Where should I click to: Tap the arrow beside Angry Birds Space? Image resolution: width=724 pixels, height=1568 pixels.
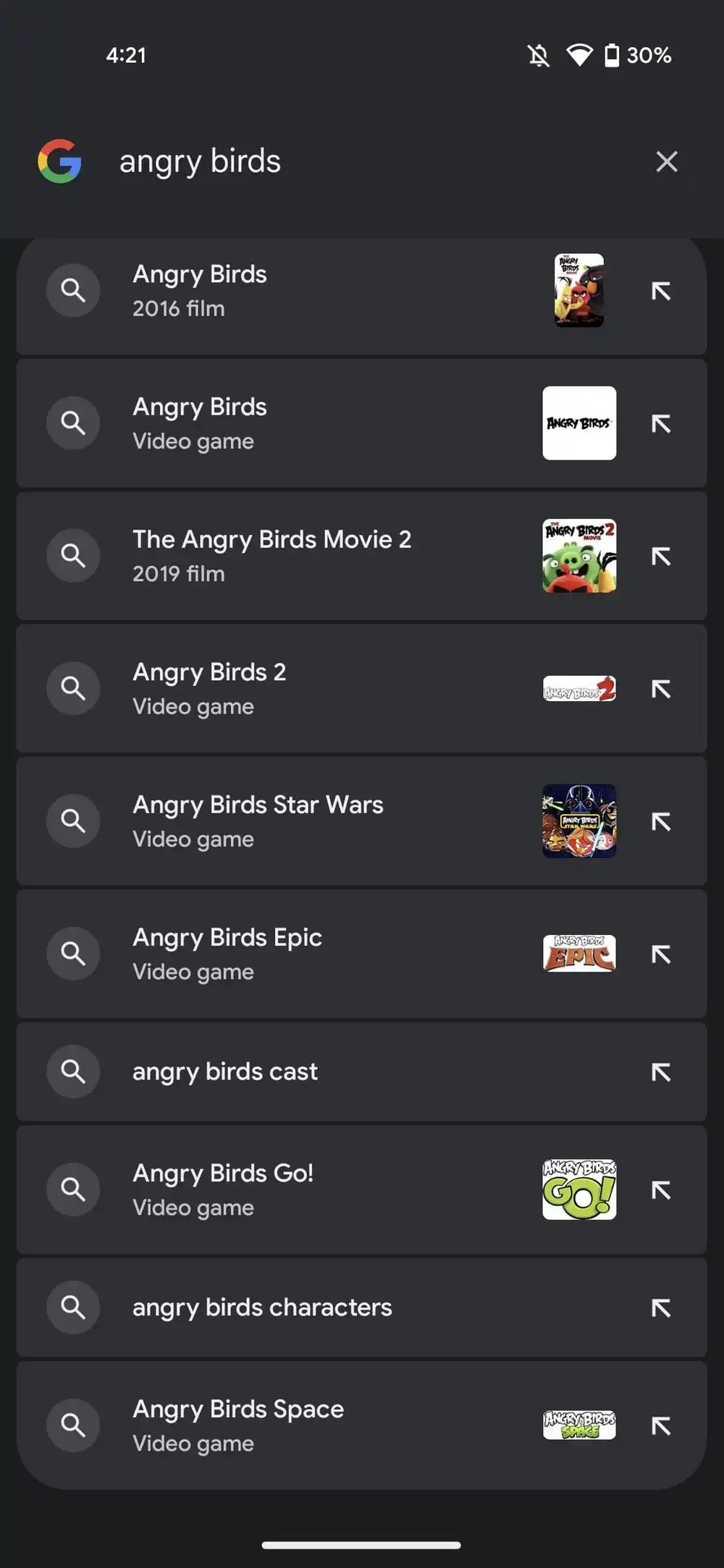660,1426
